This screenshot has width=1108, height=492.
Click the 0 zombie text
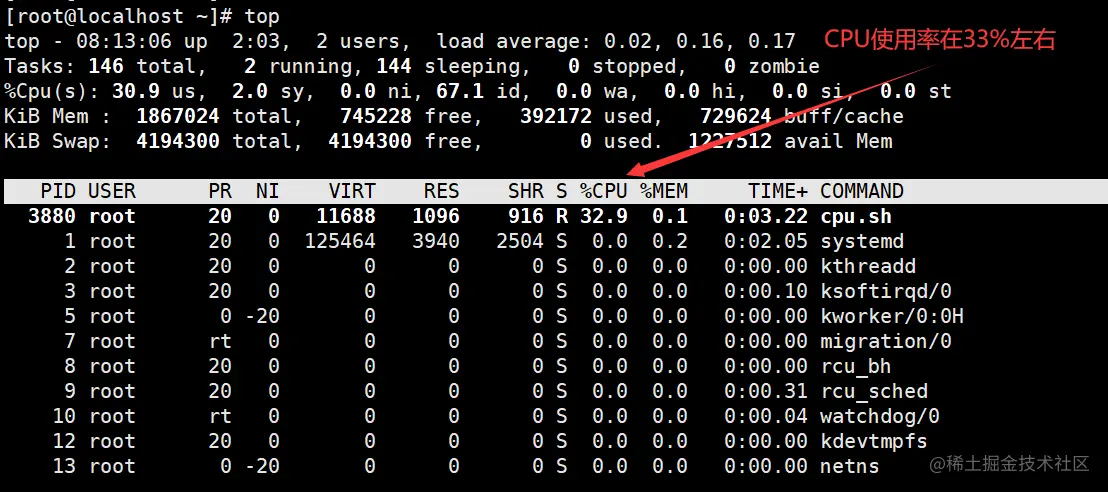772,66
